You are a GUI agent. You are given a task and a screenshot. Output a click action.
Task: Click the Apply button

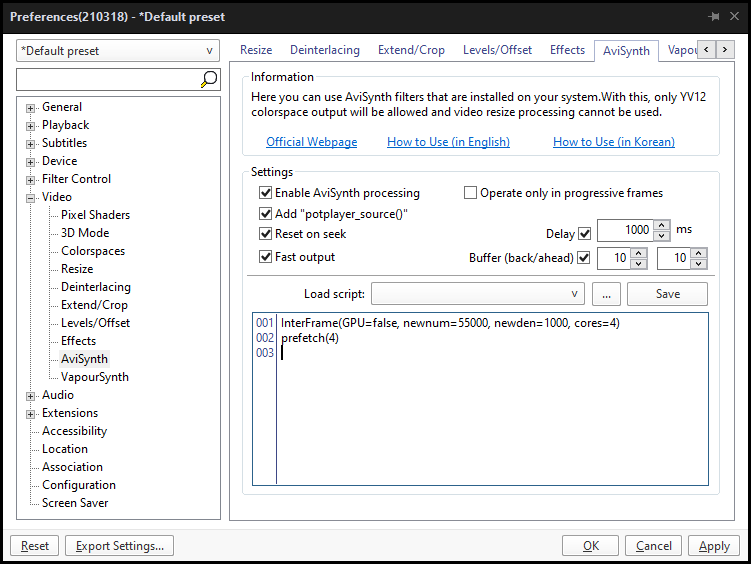tap(714, 546)
